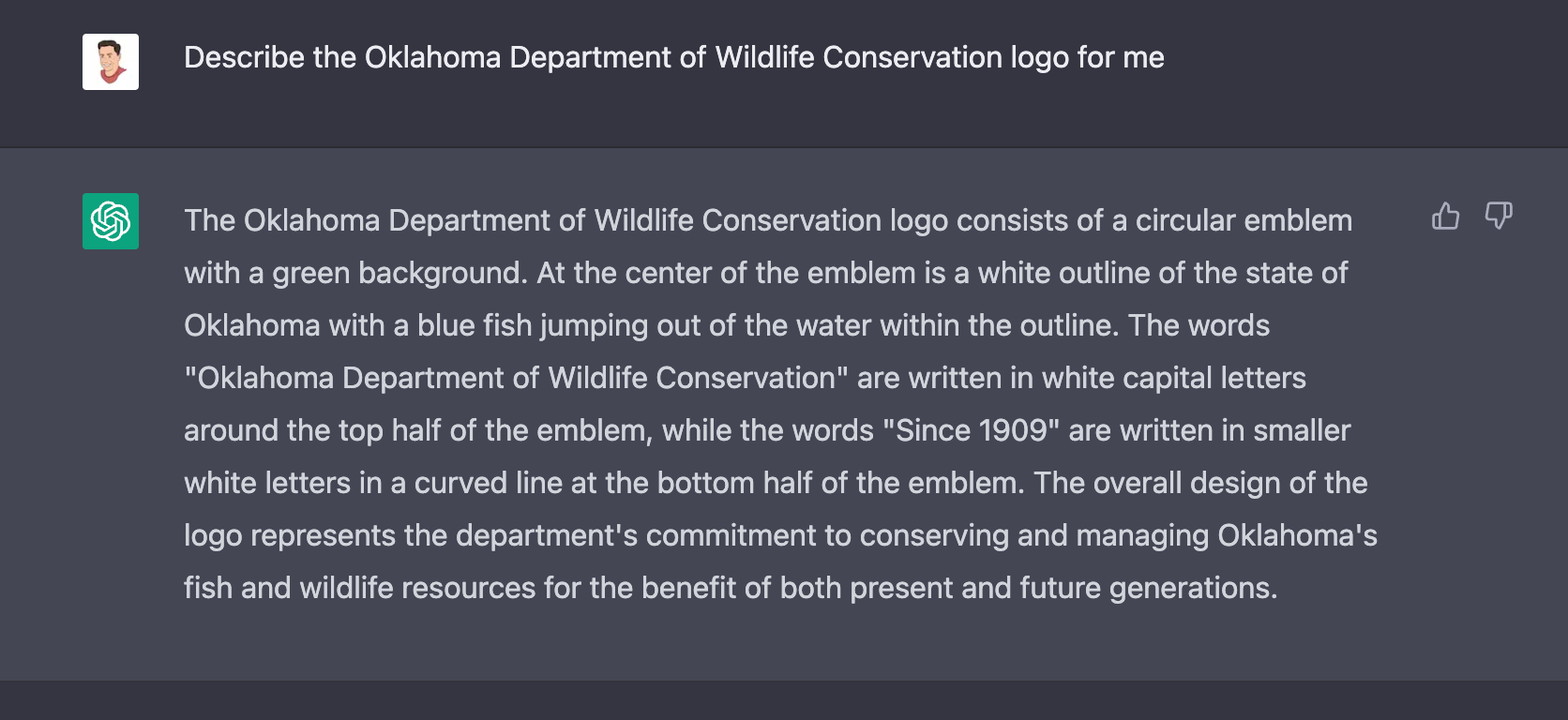Click the phrase "Since 1909" in response

click(972, 430)
